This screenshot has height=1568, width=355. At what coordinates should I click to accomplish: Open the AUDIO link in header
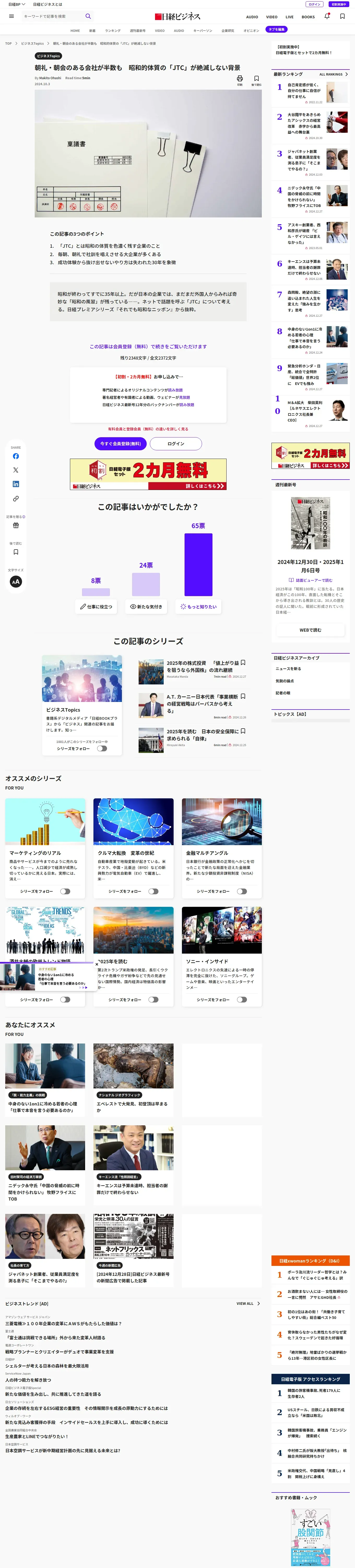[x=252, y=17]
